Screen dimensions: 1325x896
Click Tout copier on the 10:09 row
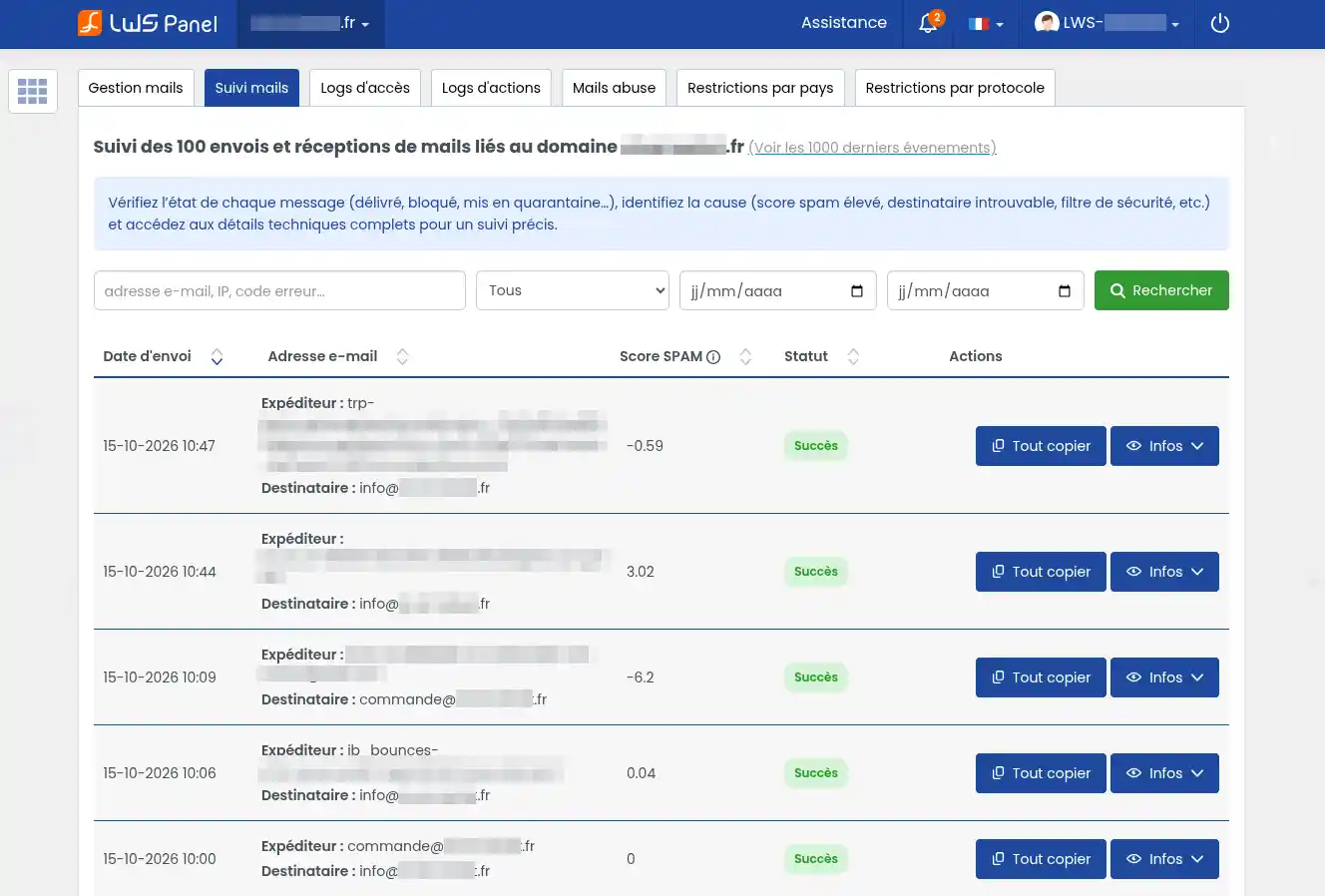(1041, 677)
